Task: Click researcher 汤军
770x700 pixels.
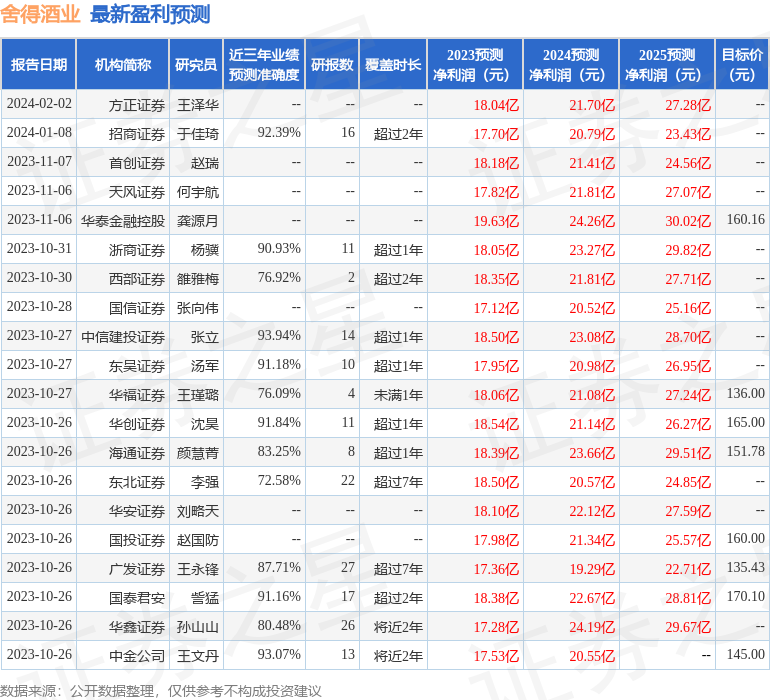Action: pyautogui.click(x=205, y=366)
